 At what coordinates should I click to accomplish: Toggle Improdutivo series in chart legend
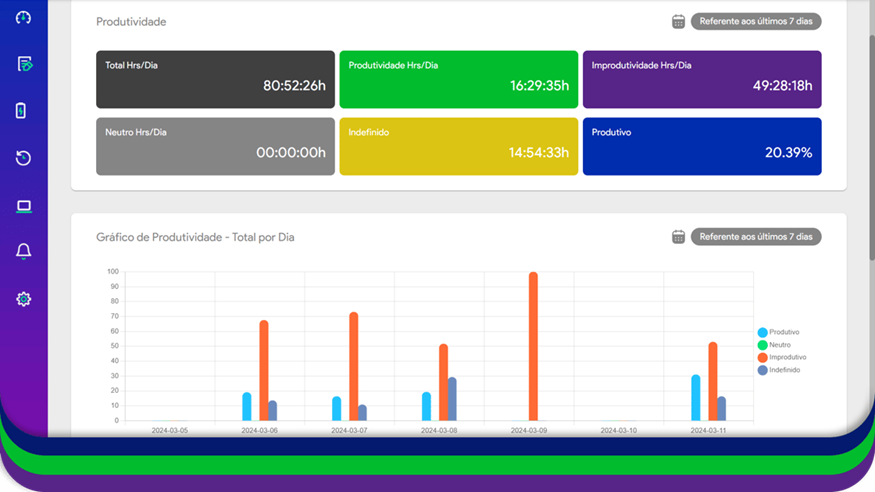(787, 357)
